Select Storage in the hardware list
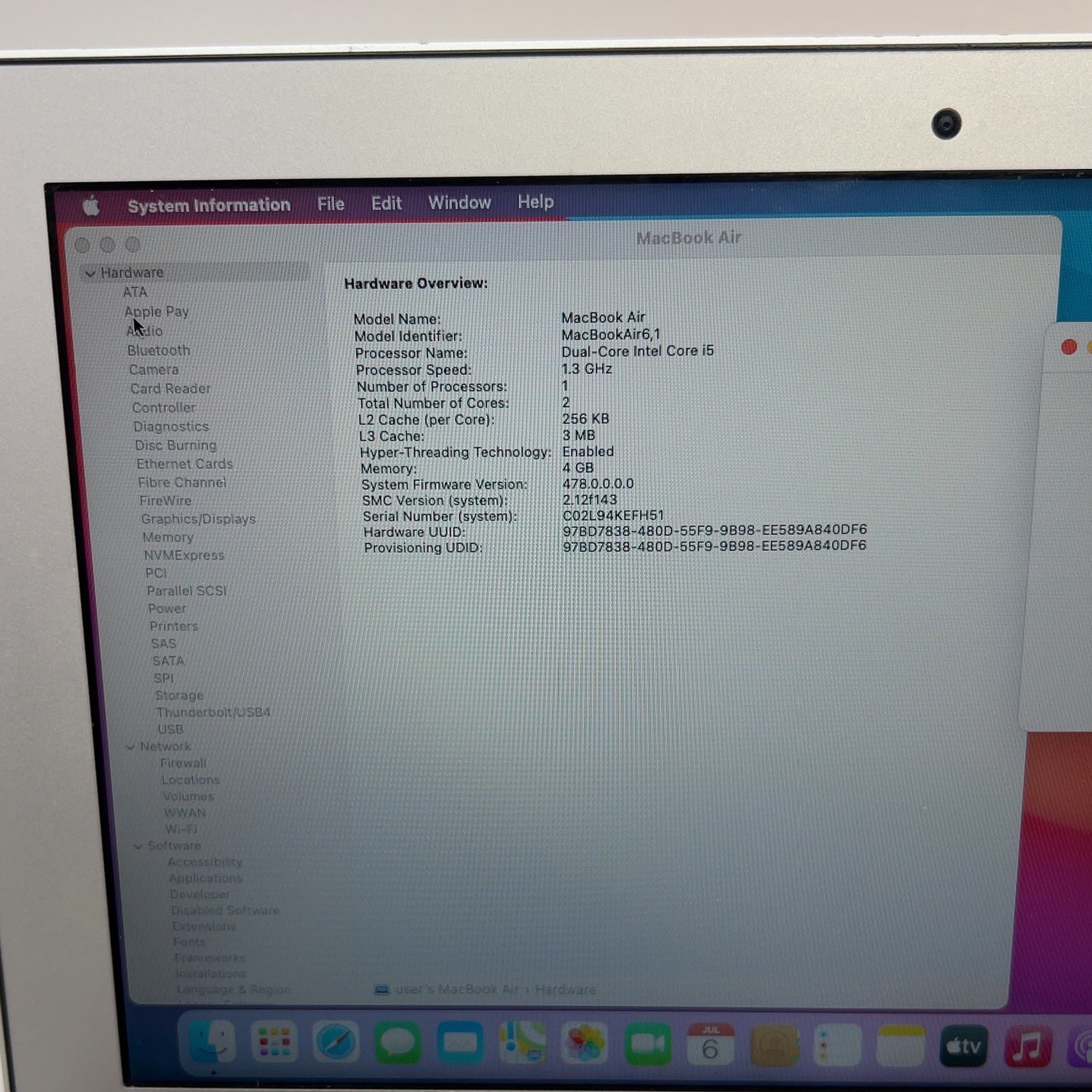 tap(179, 695)
